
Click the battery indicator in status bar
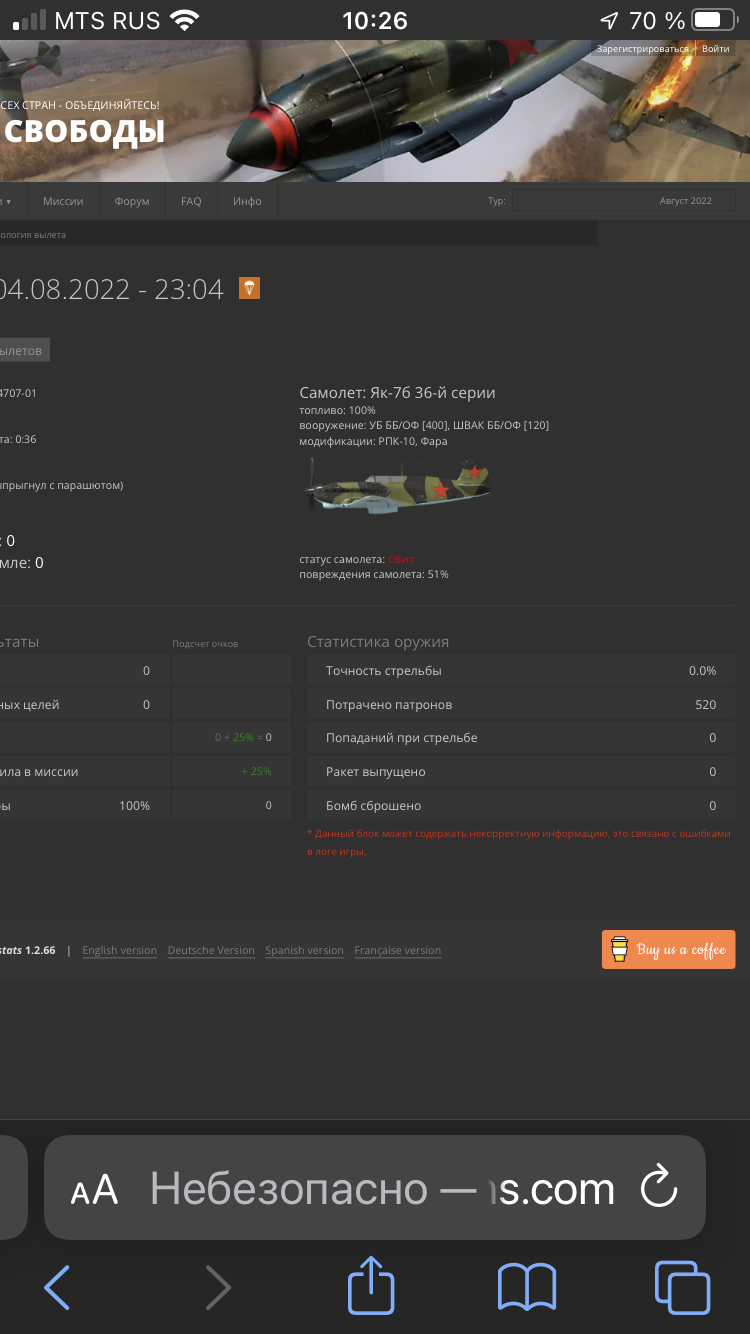[715, 20]
